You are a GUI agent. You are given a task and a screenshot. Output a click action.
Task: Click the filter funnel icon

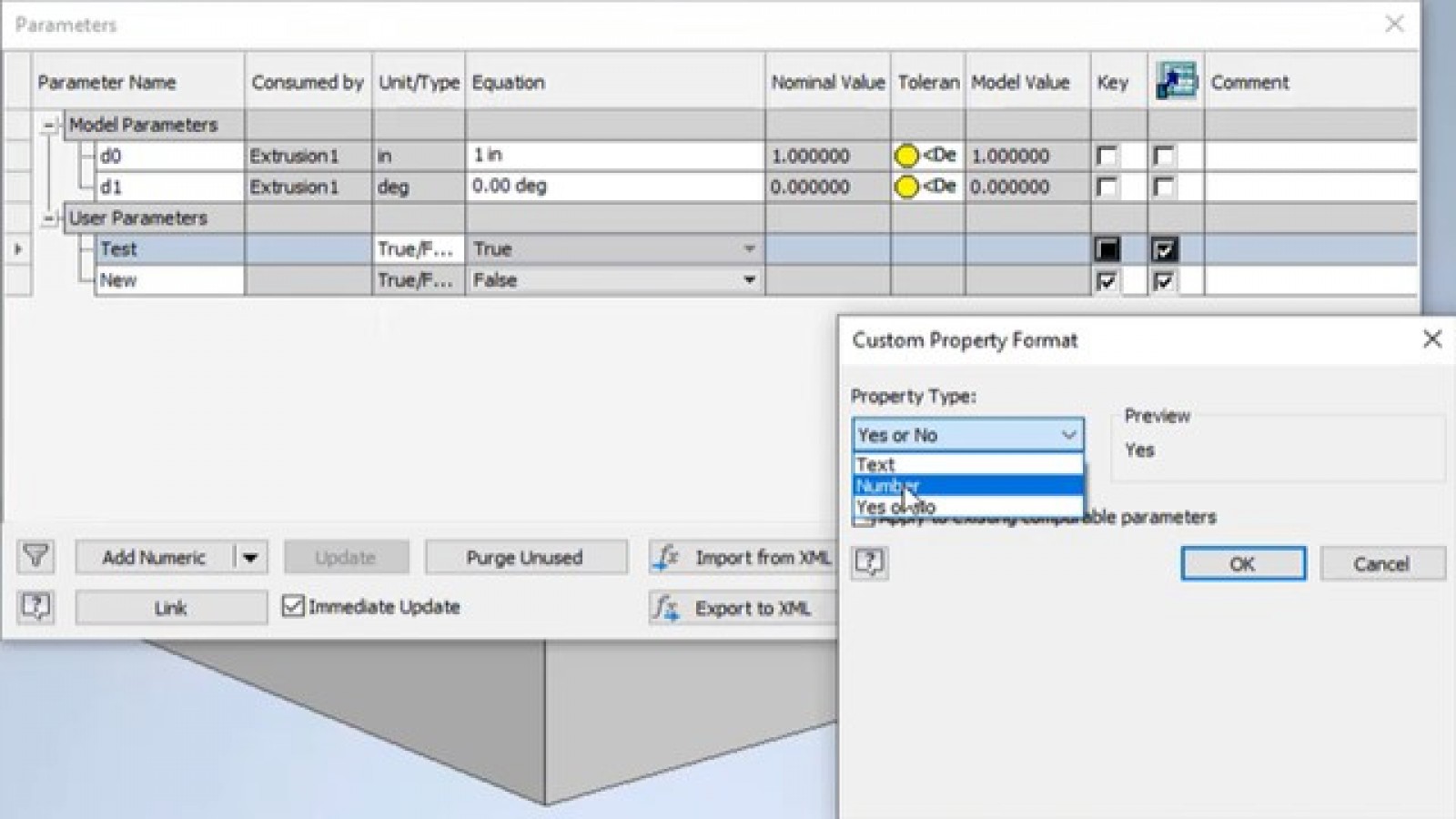[x=35, y=556]
